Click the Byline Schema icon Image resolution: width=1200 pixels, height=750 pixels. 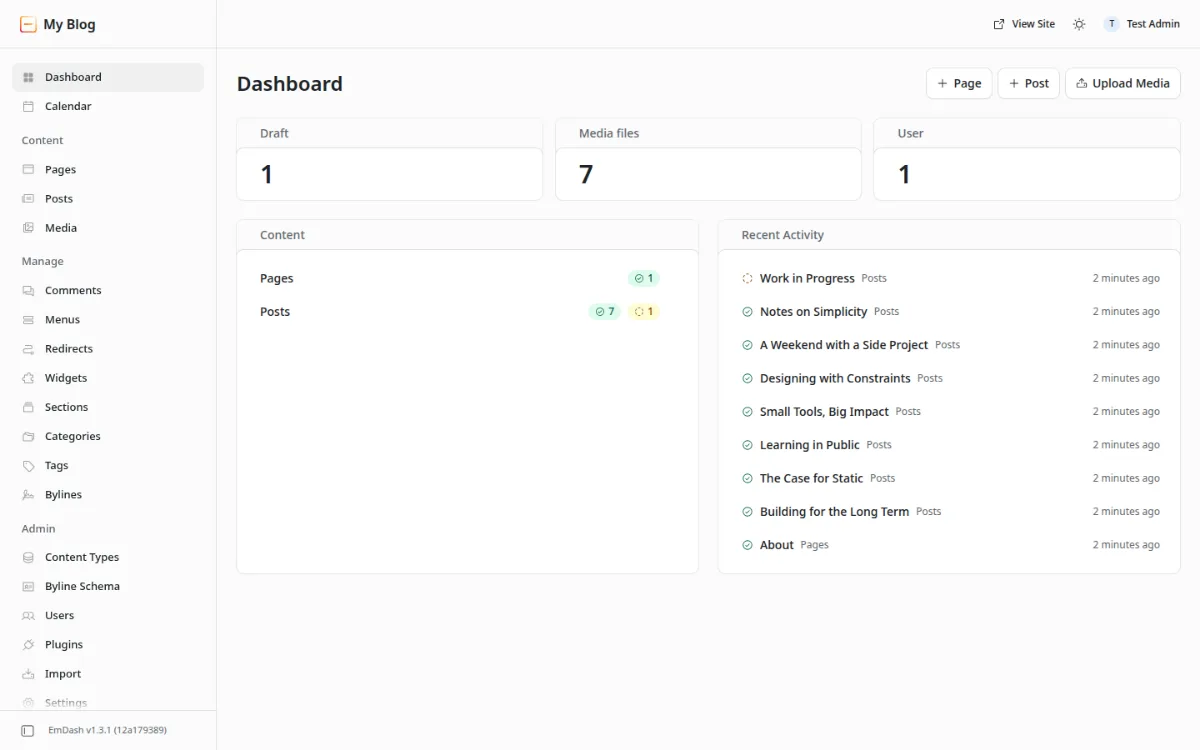[x=28, y=586]
